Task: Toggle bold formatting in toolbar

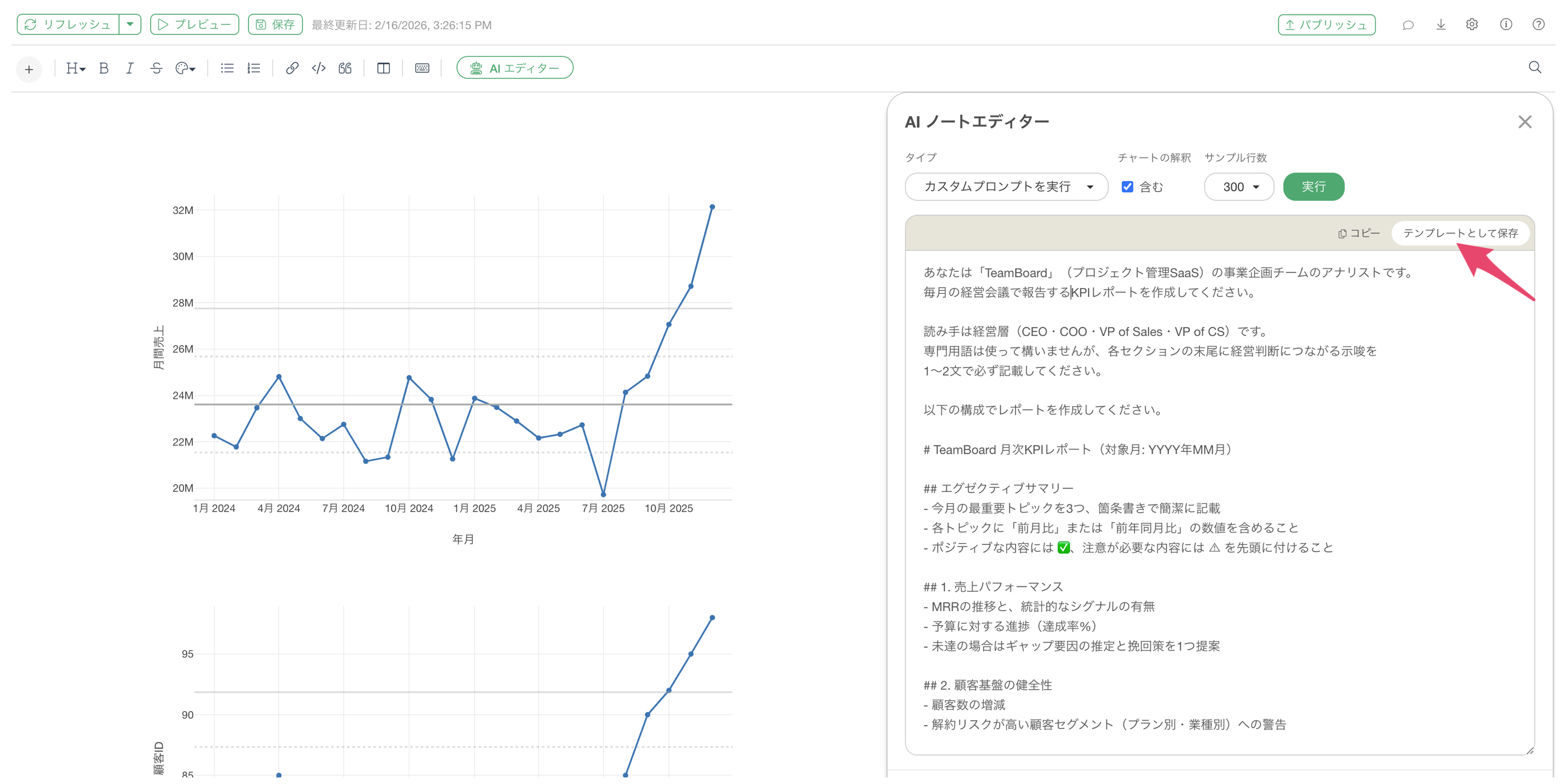Action: coord(104,68)
